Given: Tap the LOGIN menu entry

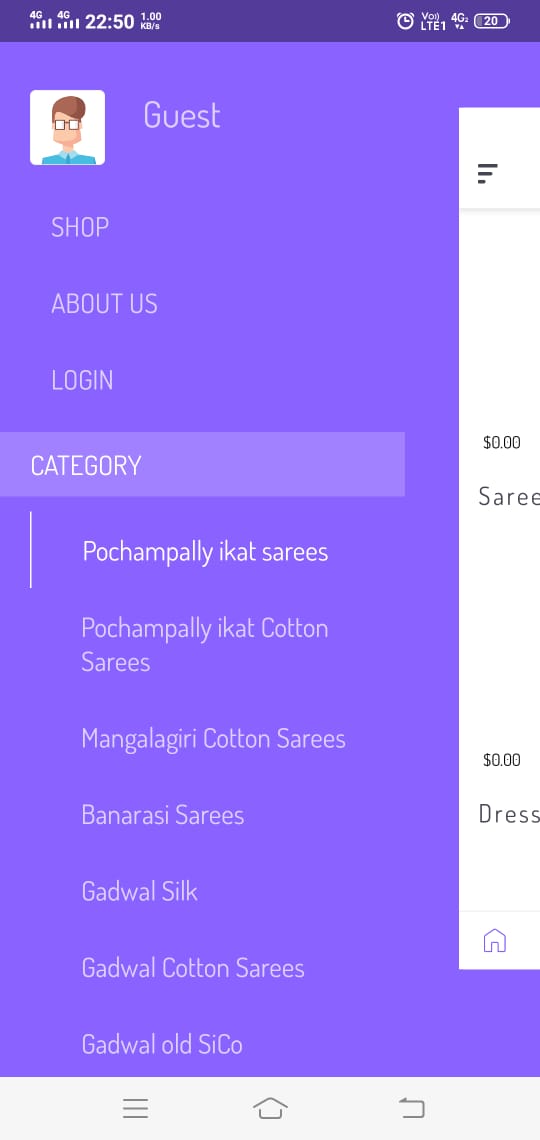Looking at the screenshot, I should (x=82, y=380).
